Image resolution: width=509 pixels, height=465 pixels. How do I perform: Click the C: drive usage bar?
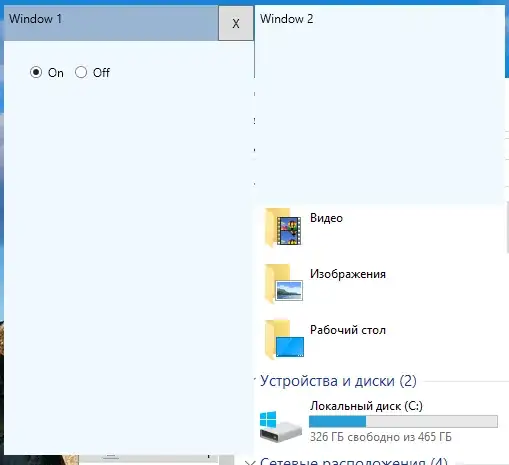(403, 421)
